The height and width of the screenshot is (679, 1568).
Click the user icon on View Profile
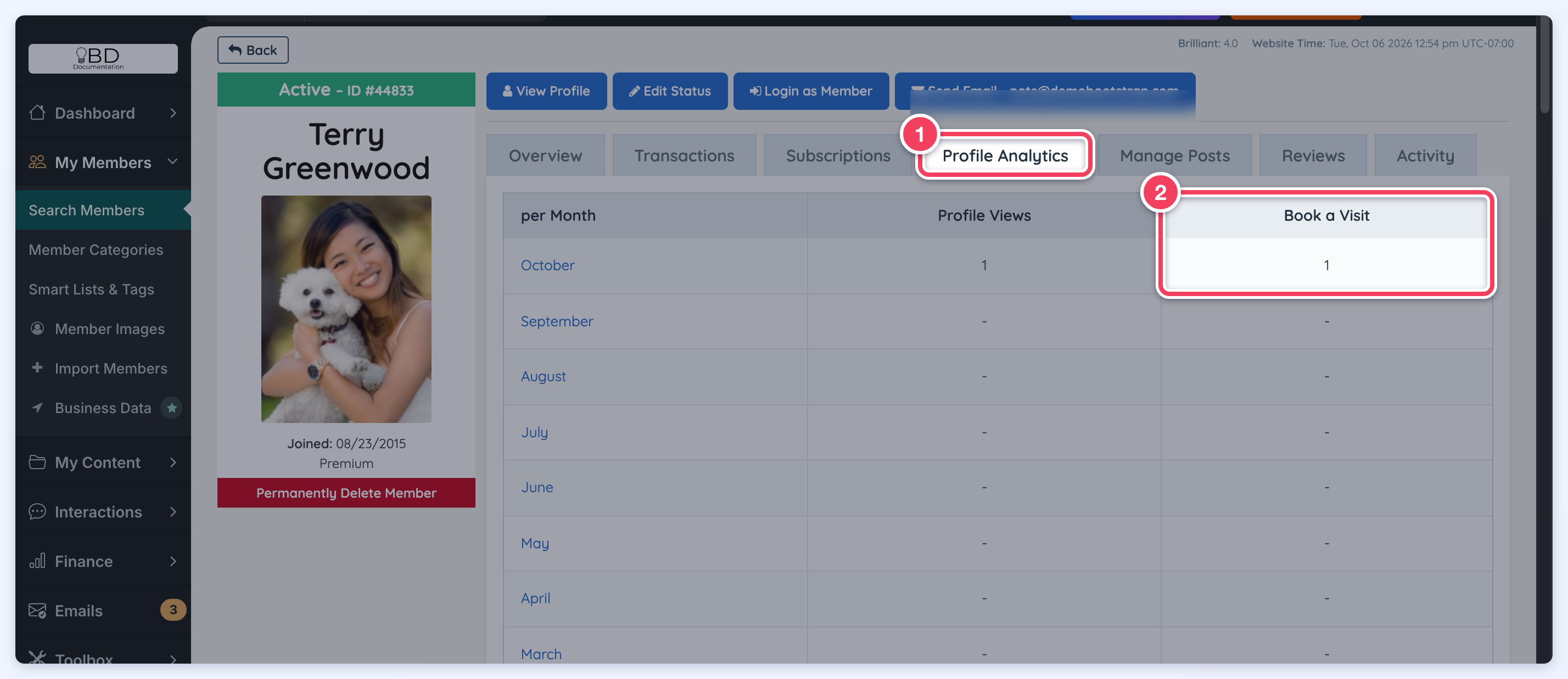click(507, 91)
